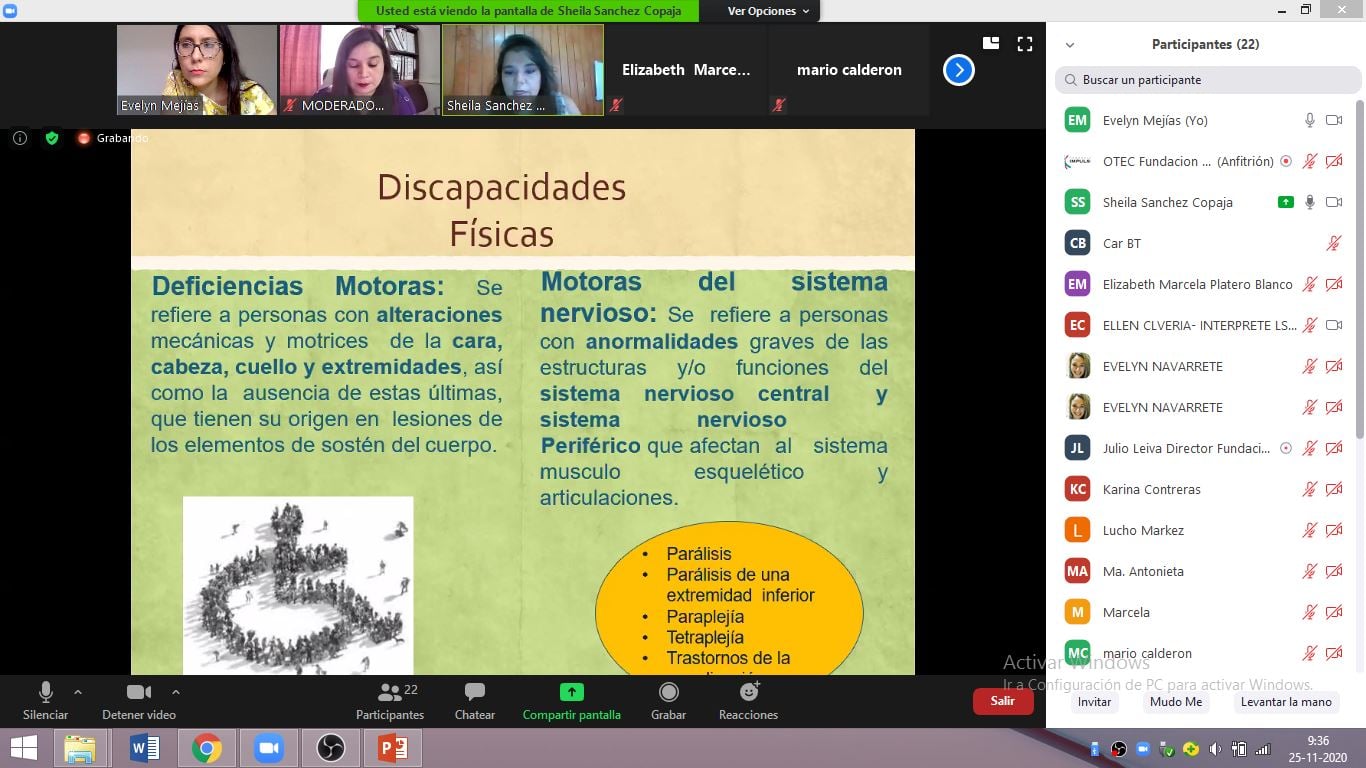This screenshot has height=768, width=1366.
Task: Mute microphone with Silenciar
Action: tap(45, 692)
